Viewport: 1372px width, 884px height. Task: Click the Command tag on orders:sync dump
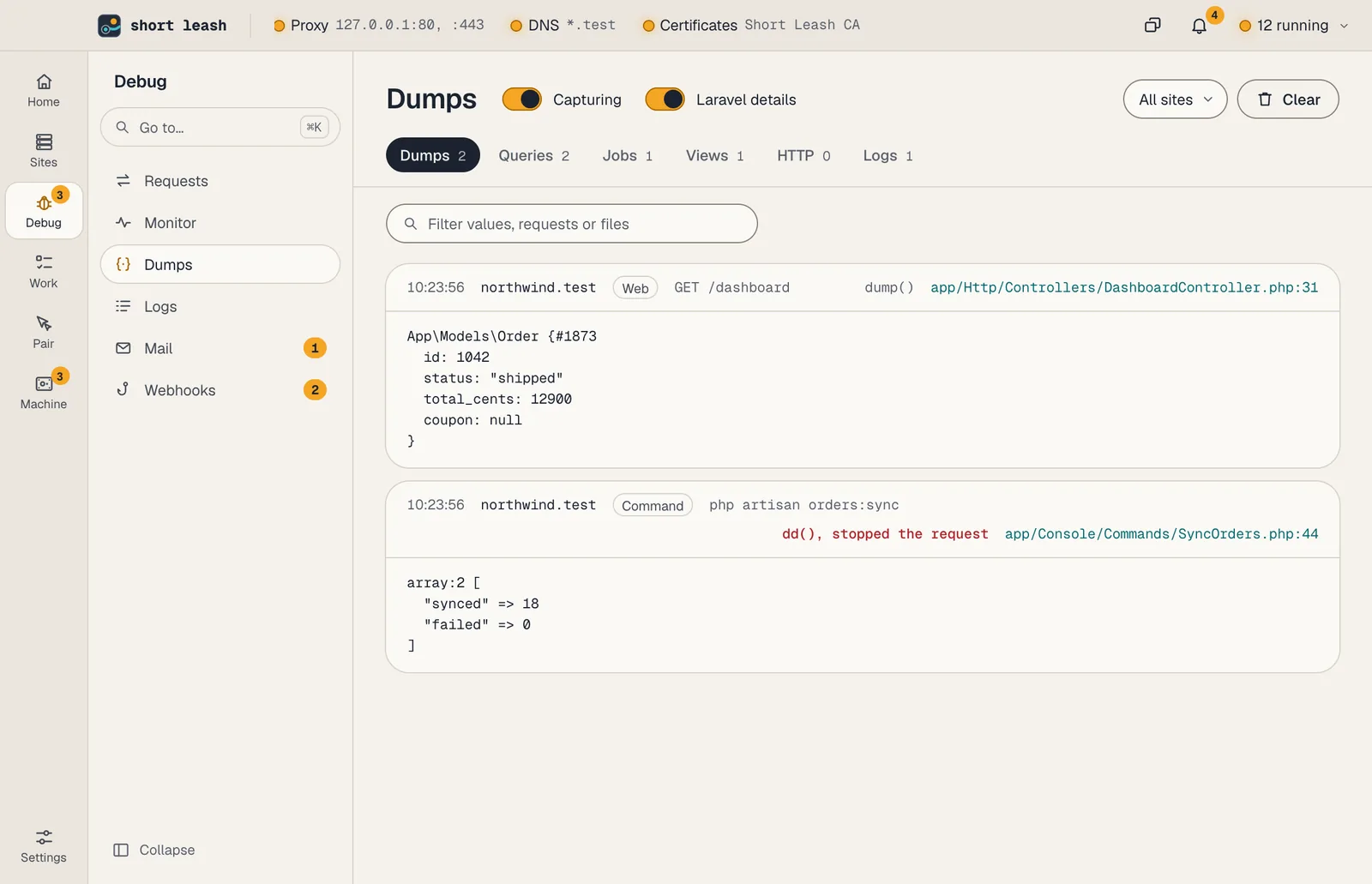(x=653, y=506)
